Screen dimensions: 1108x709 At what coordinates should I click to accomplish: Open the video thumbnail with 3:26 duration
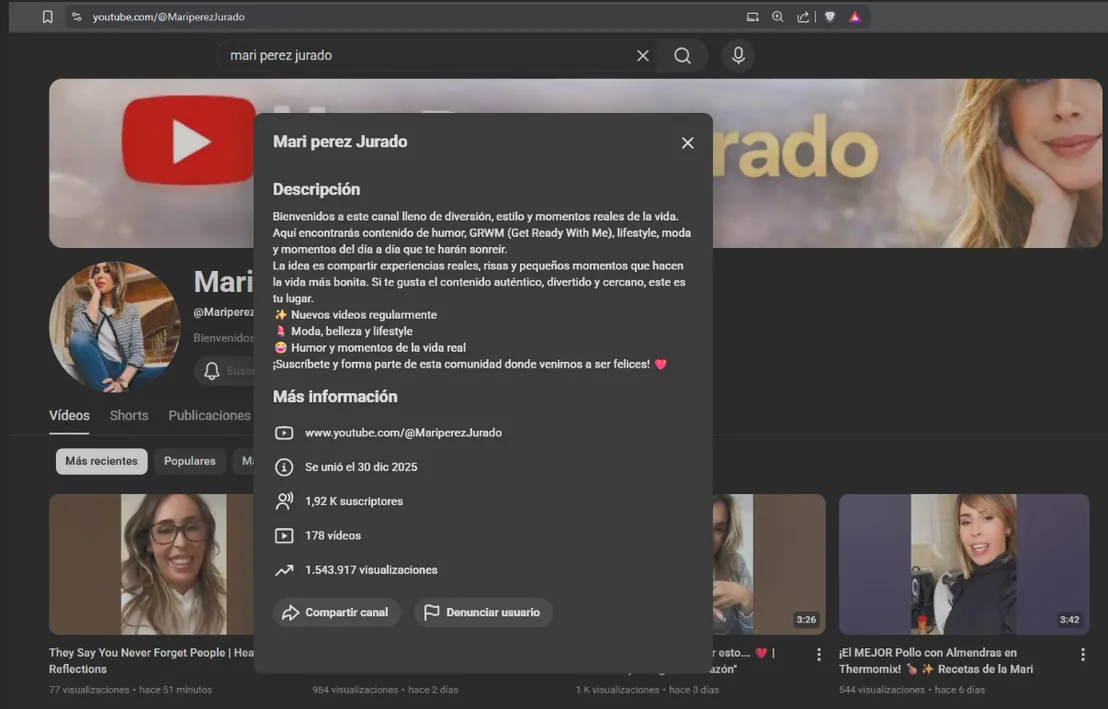tap(769, 564)
